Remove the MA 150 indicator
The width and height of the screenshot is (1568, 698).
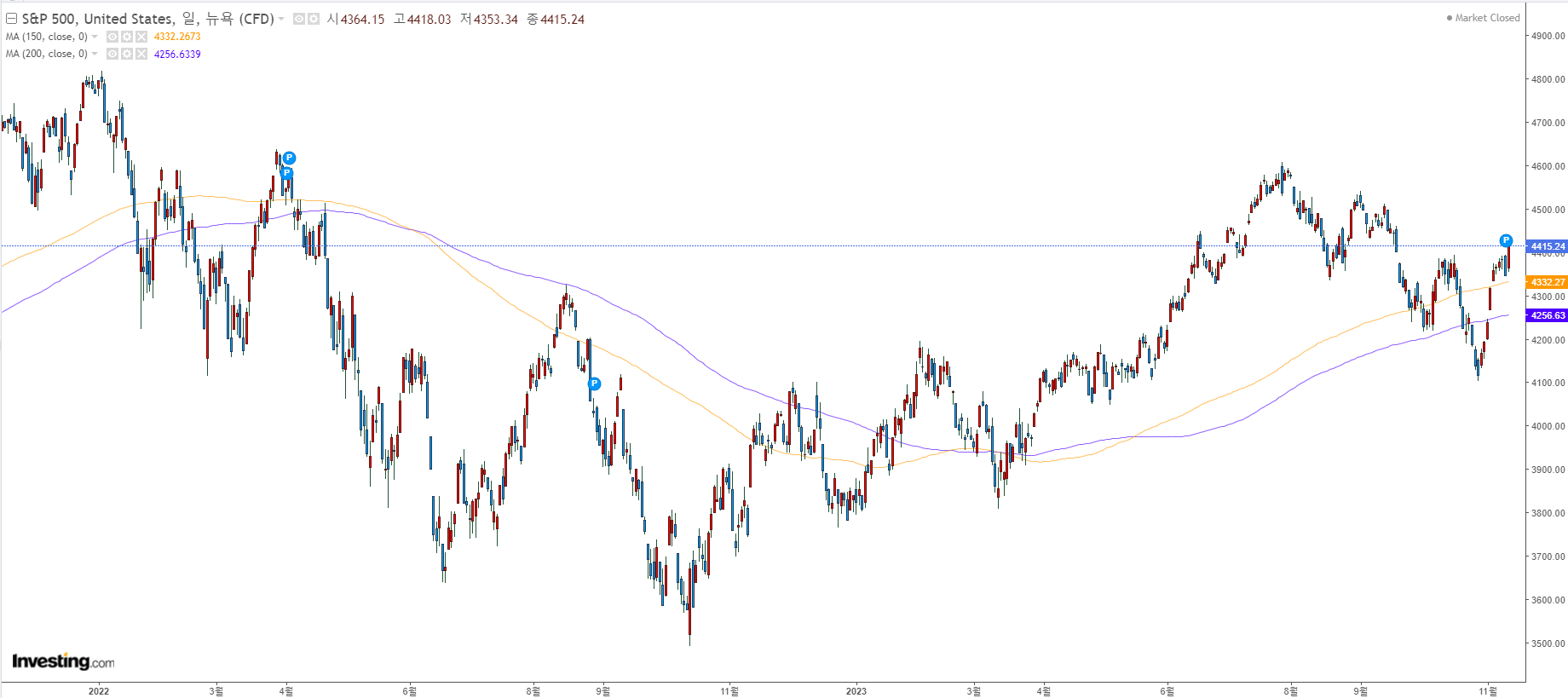coord(141,37)
